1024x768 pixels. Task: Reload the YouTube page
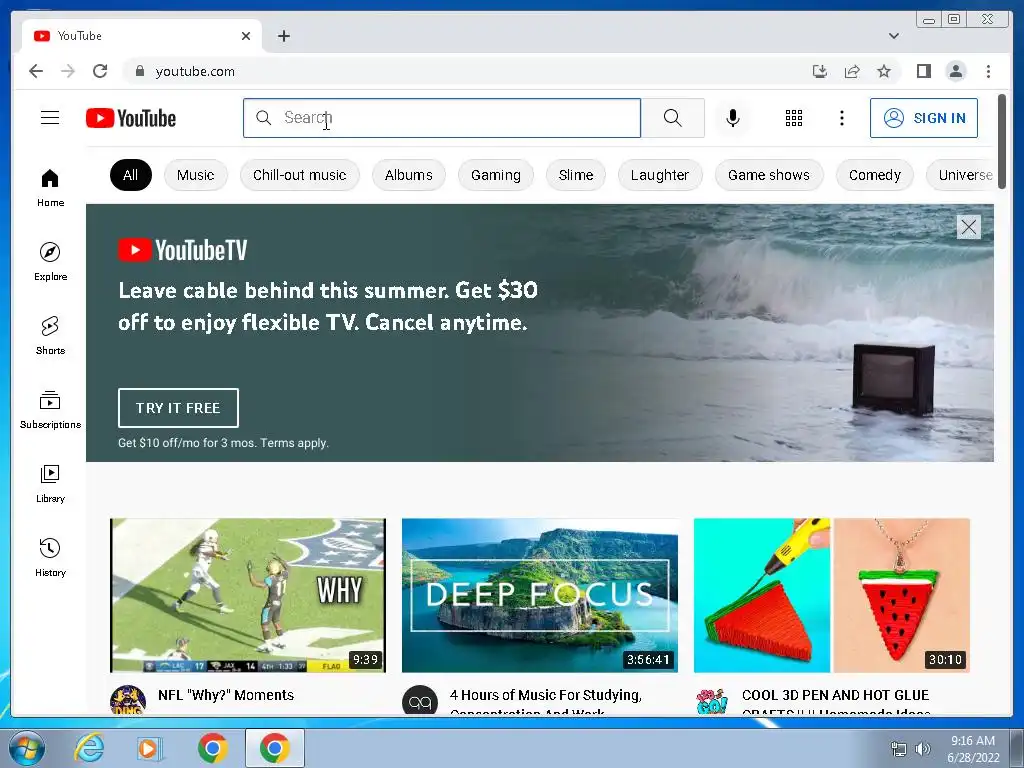click(x=100, y=71)
